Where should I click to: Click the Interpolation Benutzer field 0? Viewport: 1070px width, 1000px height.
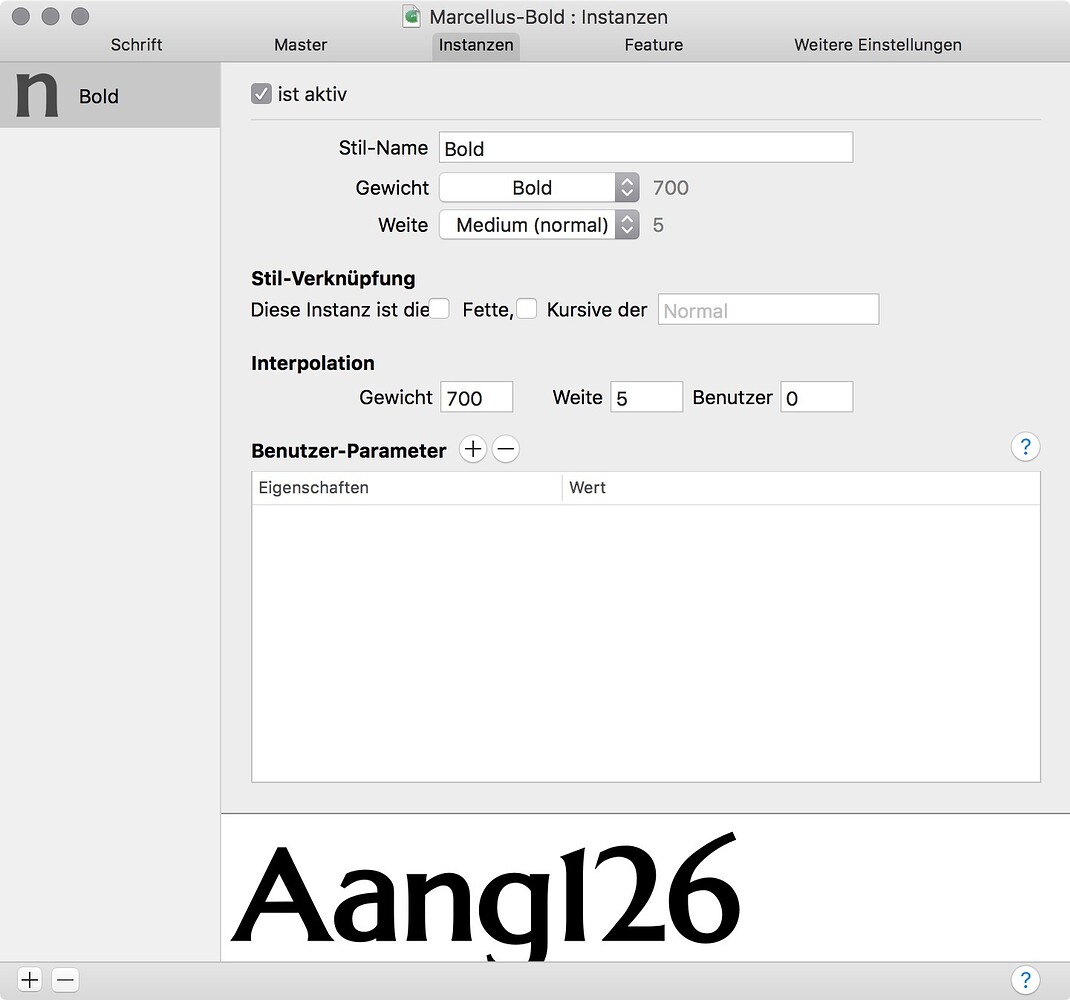coord(817,397)
